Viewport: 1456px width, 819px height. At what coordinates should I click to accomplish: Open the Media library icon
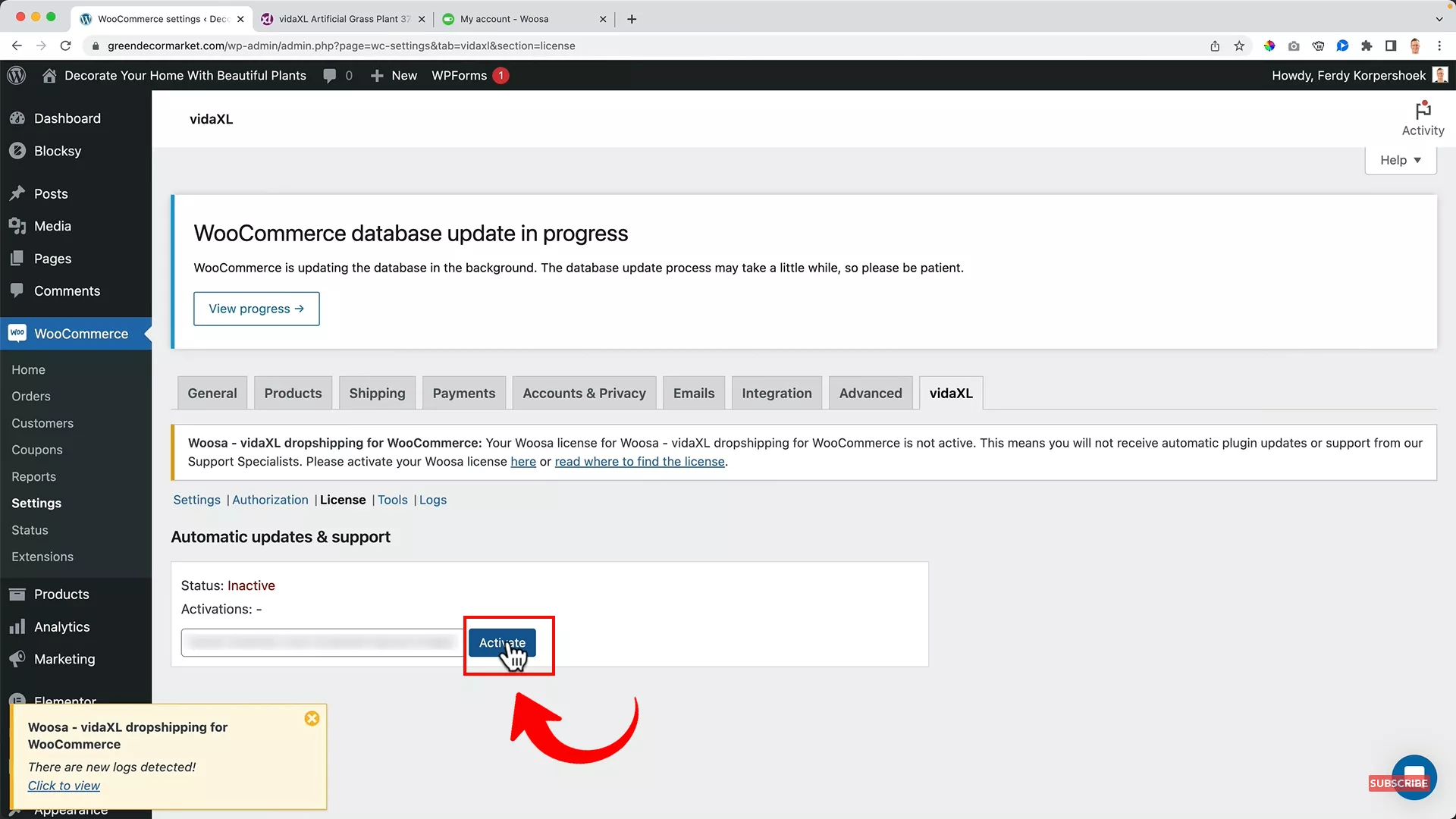[17, 225]
